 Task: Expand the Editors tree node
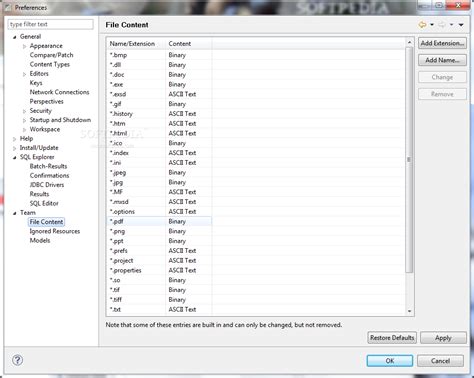pyautogui.click(x=24, y=74)
